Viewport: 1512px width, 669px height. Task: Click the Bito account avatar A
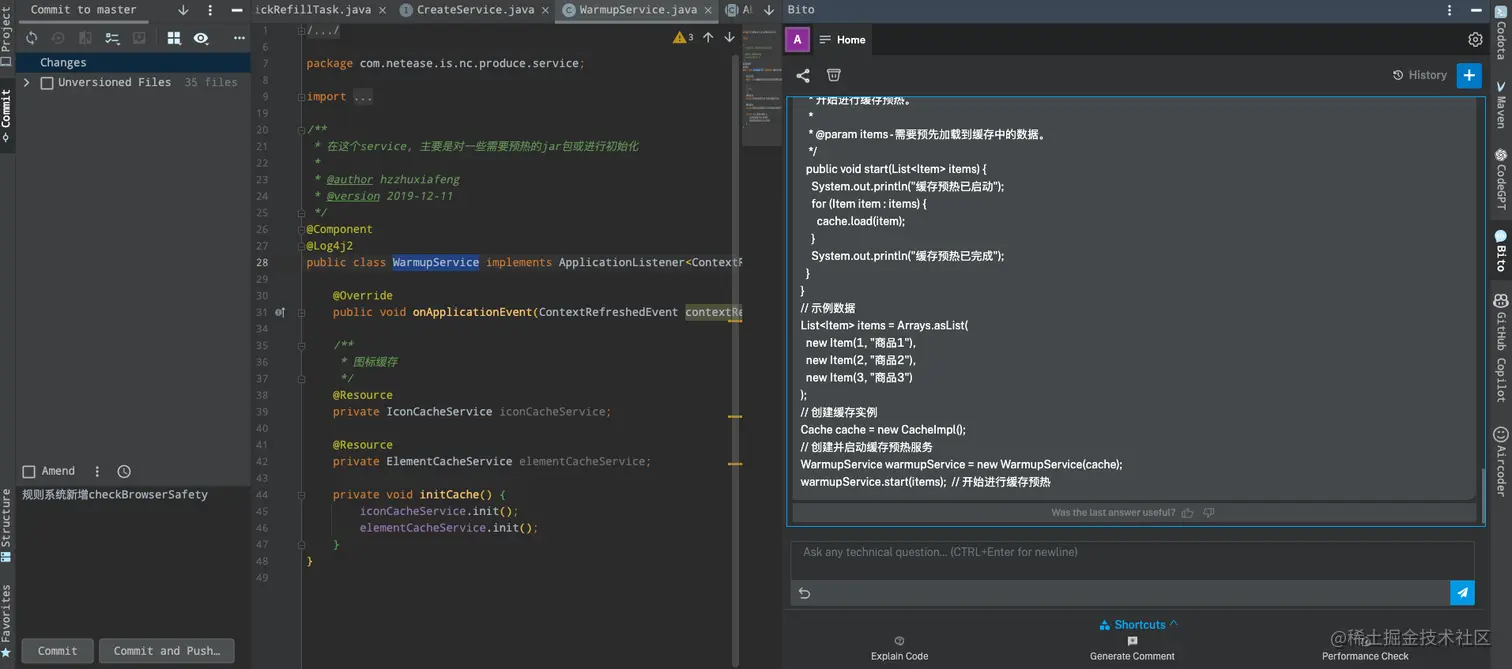pyautogui.click(x=797, y=40)
